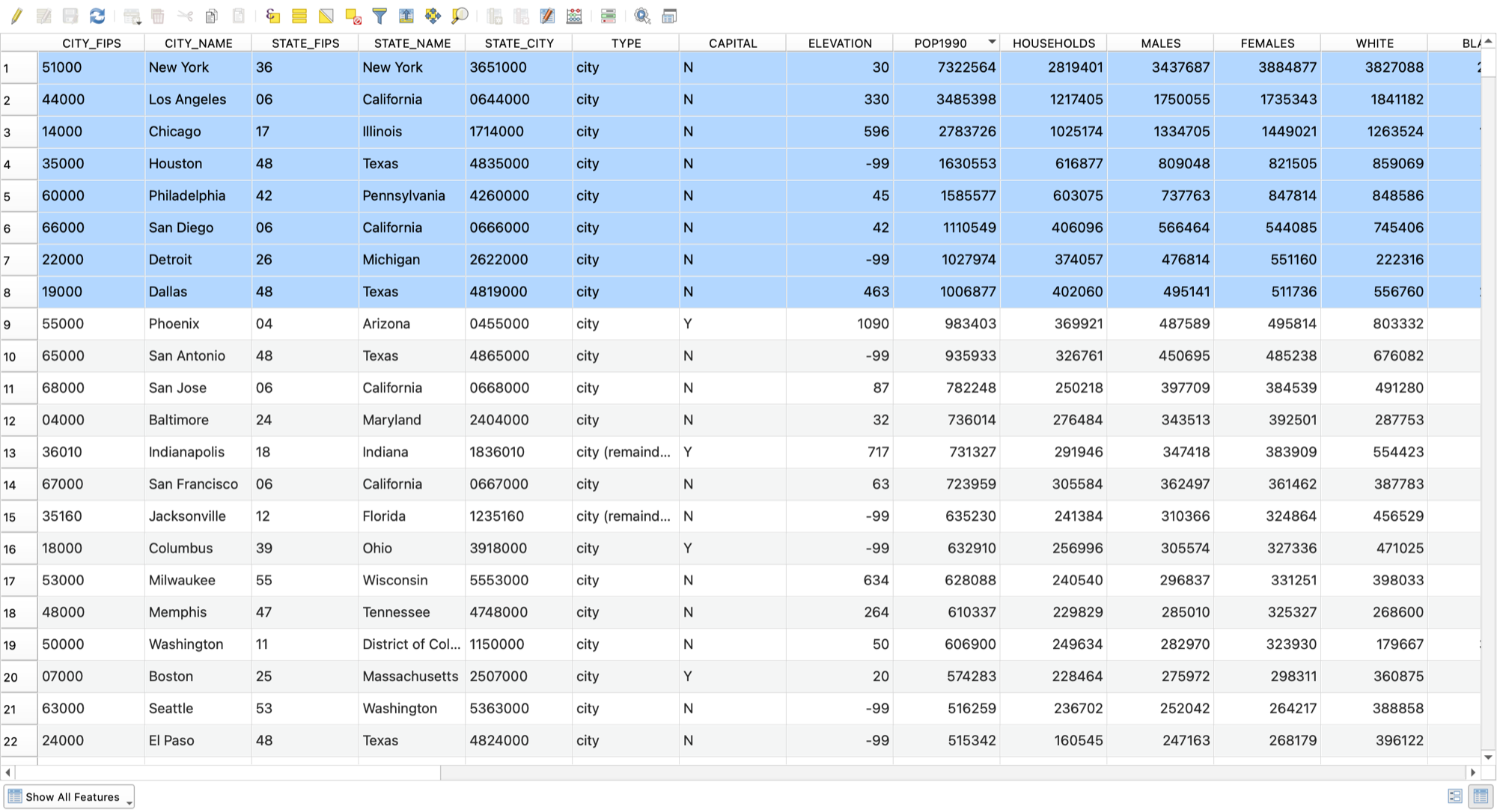The height and width of the screenshot is (812, 1497).
Task: Click the "5553000" STATE_CITY cell
Action: pyautogui.click(x=519, y=580)
